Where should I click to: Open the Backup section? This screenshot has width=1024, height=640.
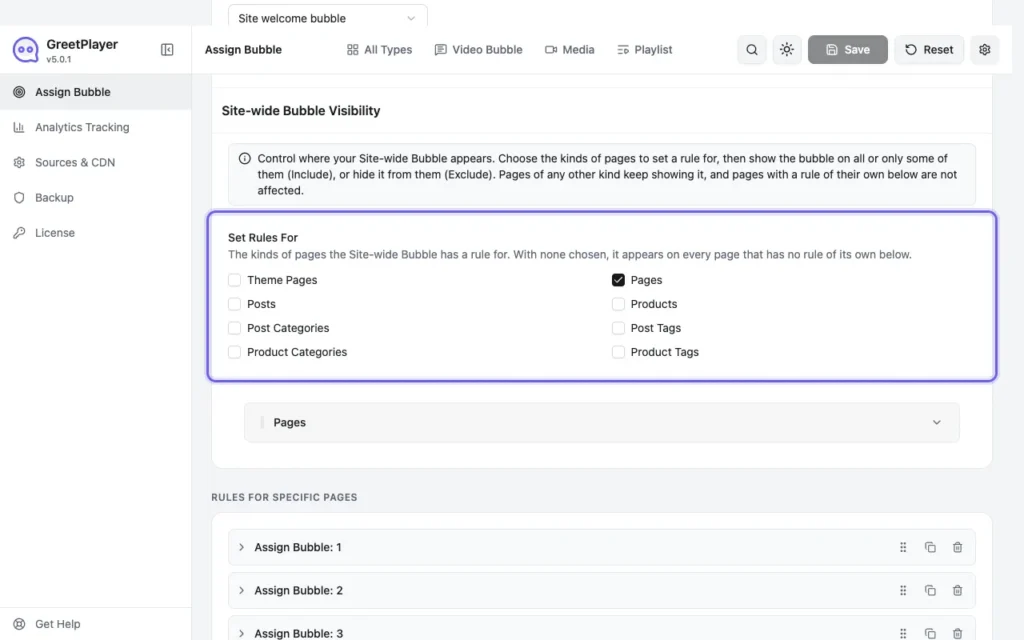pyautogui.click(x=95, y=198)
